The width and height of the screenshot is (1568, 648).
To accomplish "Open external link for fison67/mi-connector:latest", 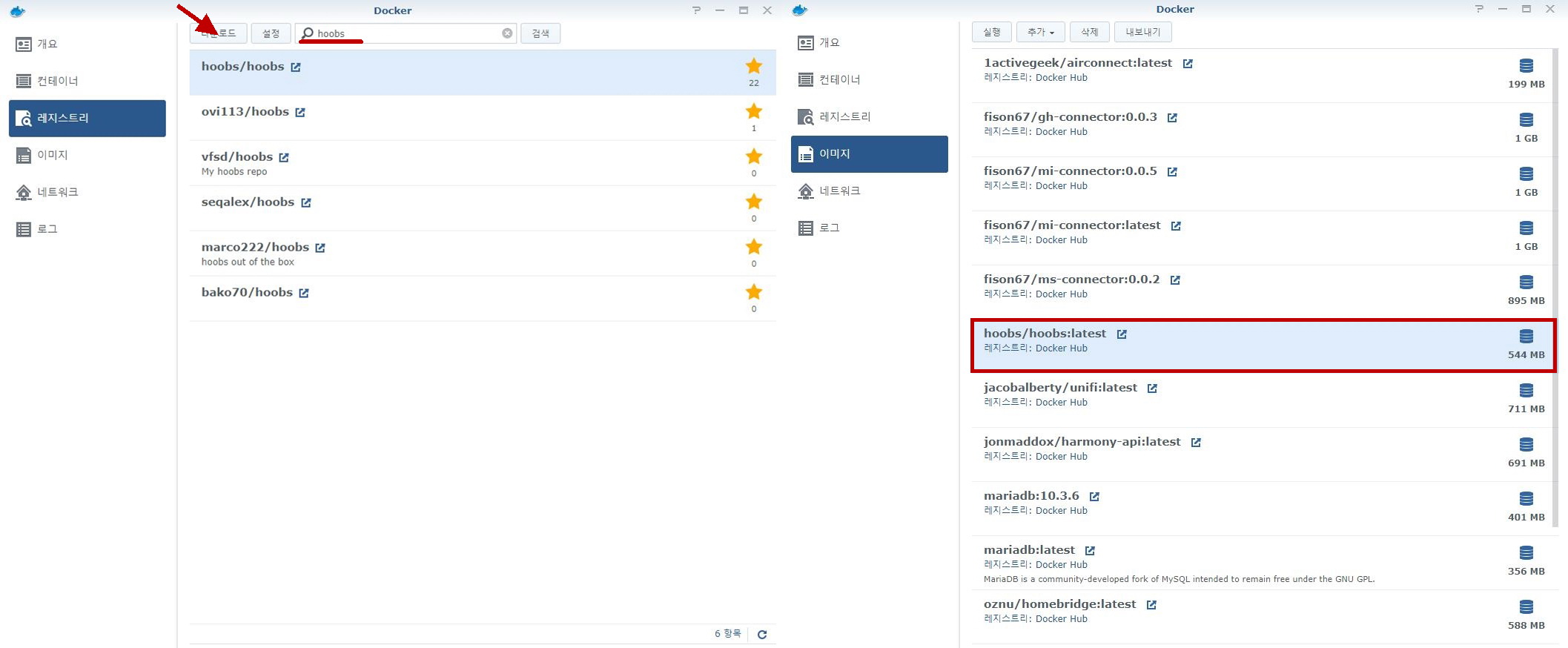I will 1176,226.
